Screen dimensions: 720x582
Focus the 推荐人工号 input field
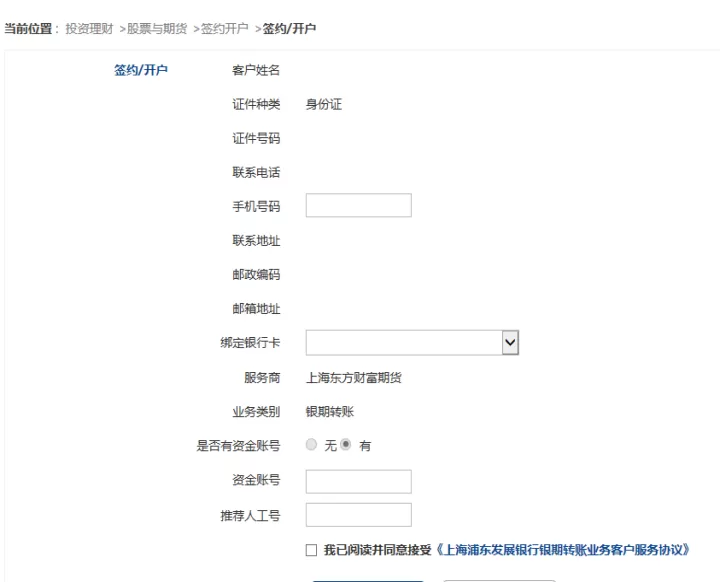tap(359, 515)
